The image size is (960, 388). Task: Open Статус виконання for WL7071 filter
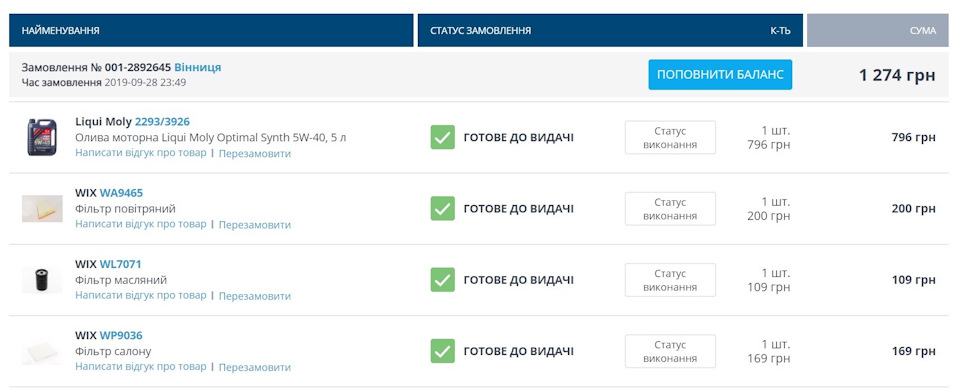click(670, 280)
